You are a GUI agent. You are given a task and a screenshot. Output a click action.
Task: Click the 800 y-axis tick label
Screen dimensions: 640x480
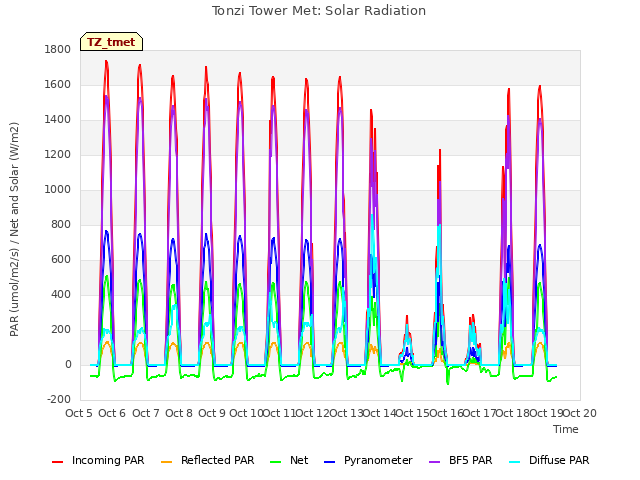click(61, 224)
